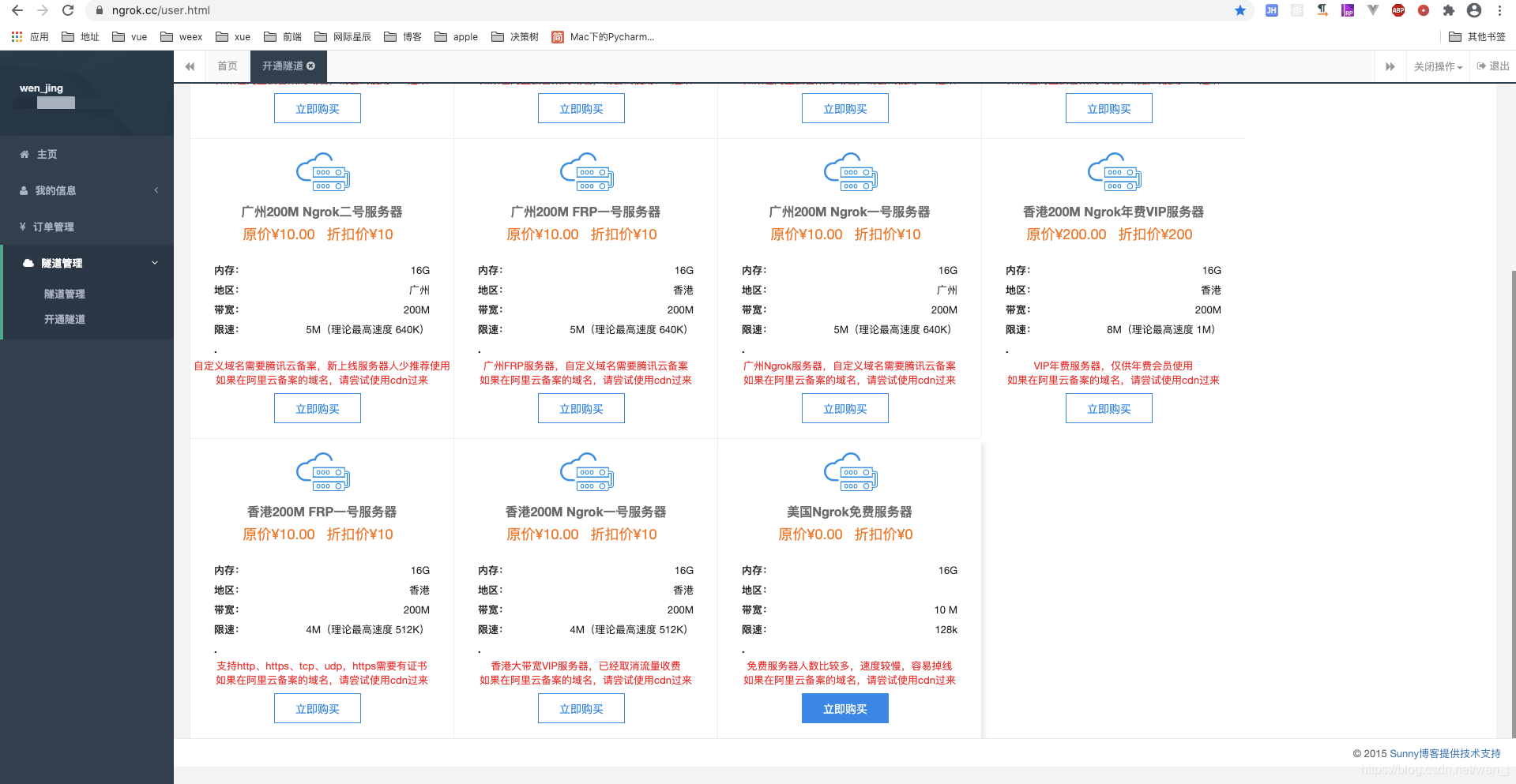The image size is (1516, 784).
Task: Click the 原价¥0.00 price text
Action: [x=810, y=535]
